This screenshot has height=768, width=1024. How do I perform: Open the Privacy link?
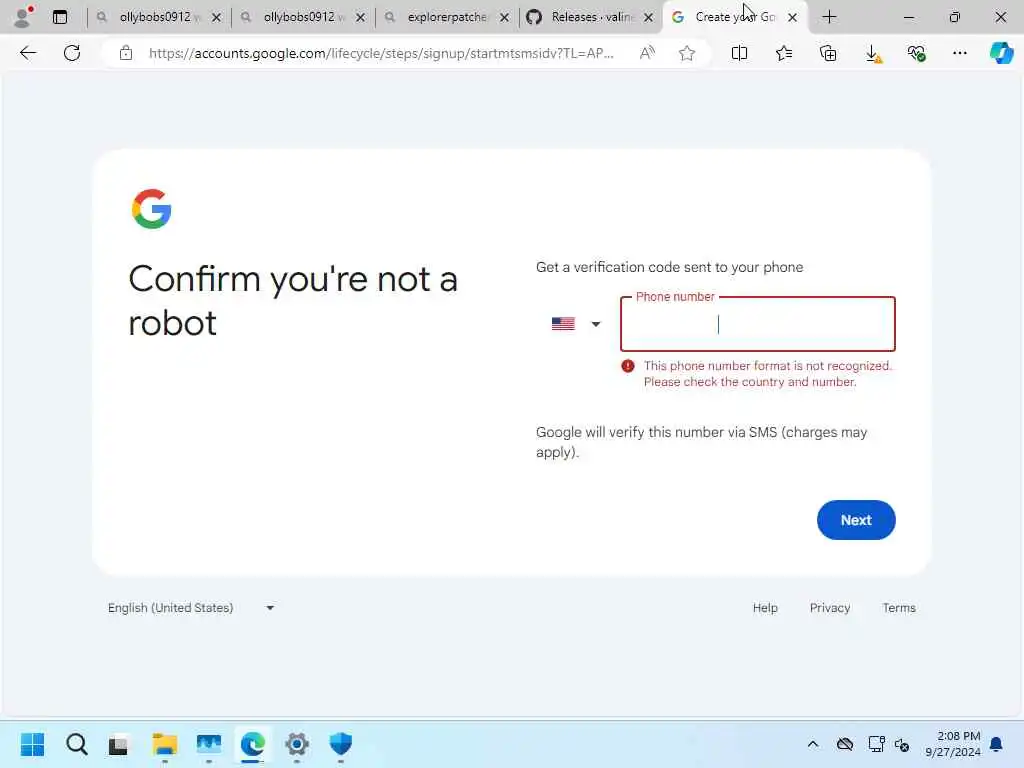829,608
